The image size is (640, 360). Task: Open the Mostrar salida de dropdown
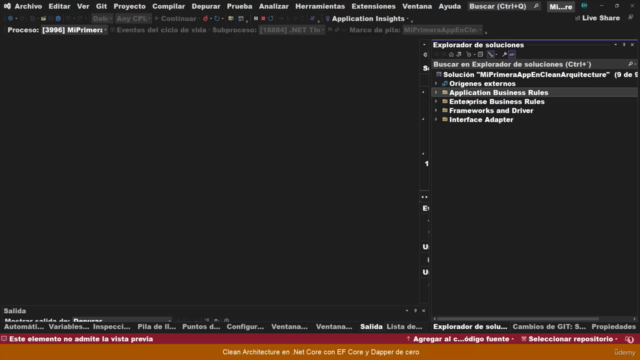pos(122,320)
